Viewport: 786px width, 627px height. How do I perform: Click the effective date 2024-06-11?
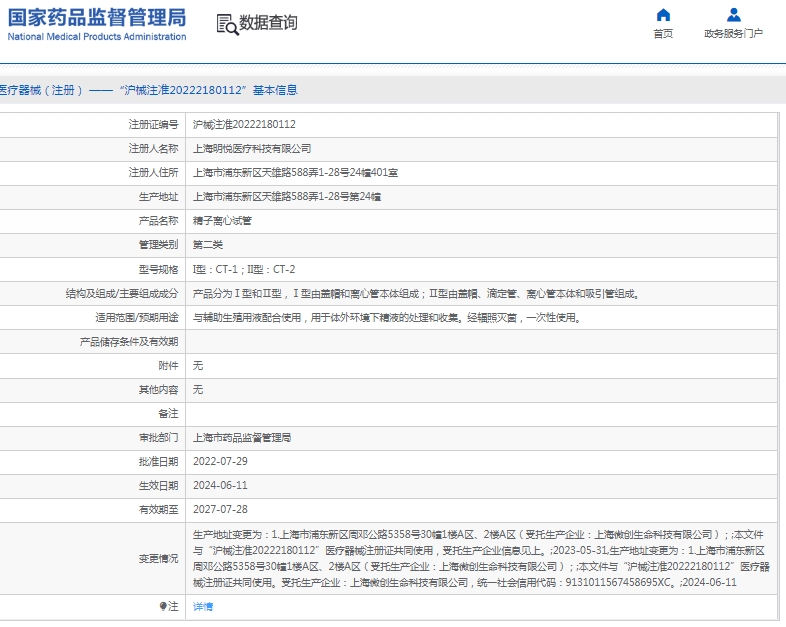[220, 485]
